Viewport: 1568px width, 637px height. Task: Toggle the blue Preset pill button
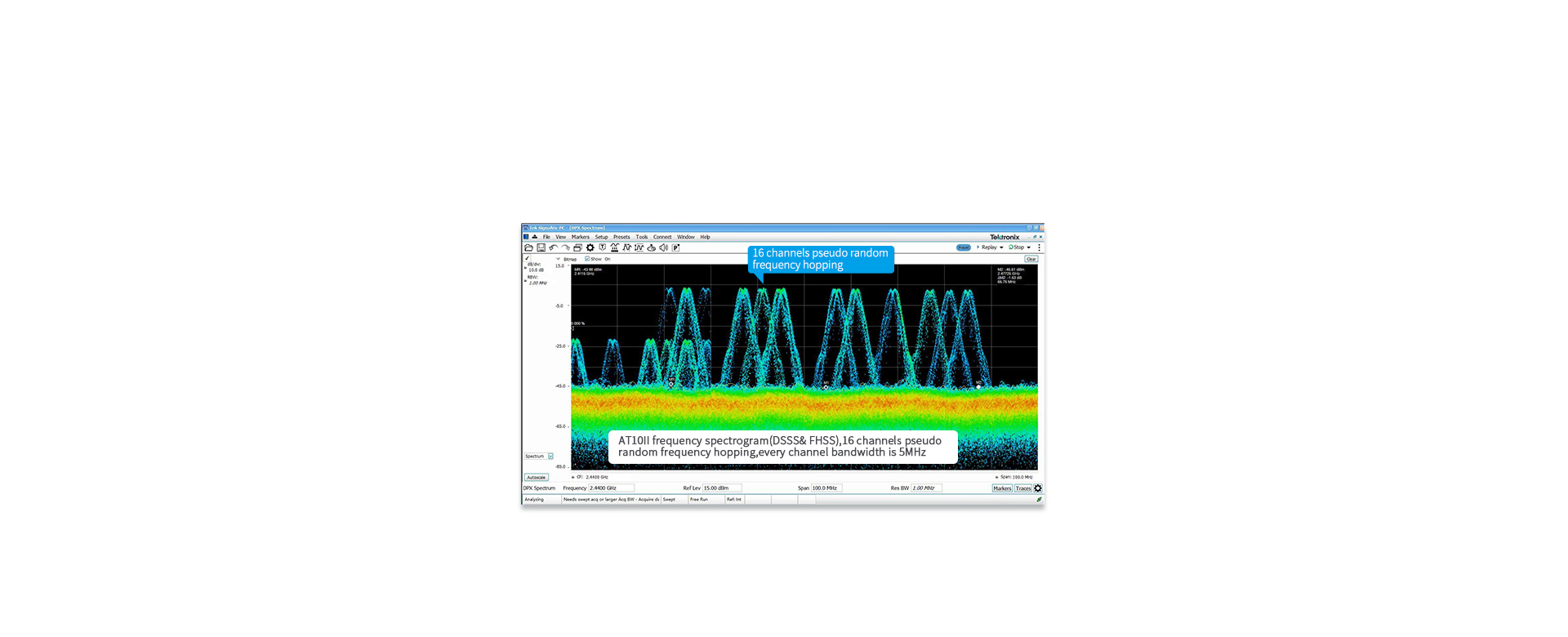click(964, 247)
